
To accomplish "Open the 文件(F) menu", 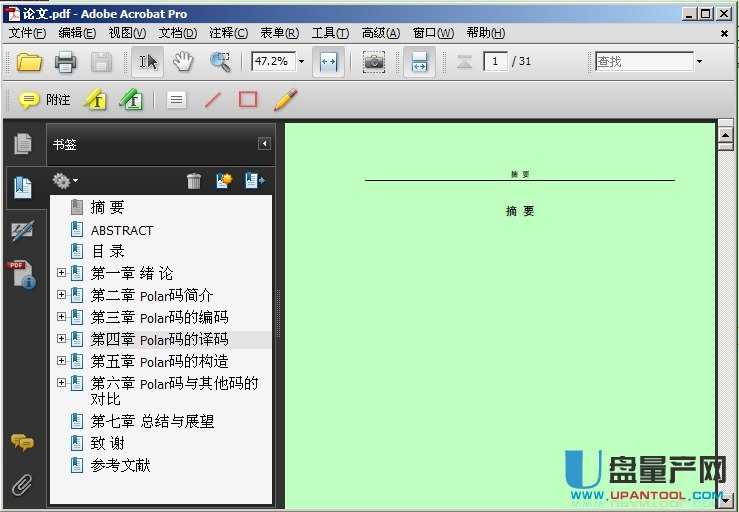I will pos(27,33).
